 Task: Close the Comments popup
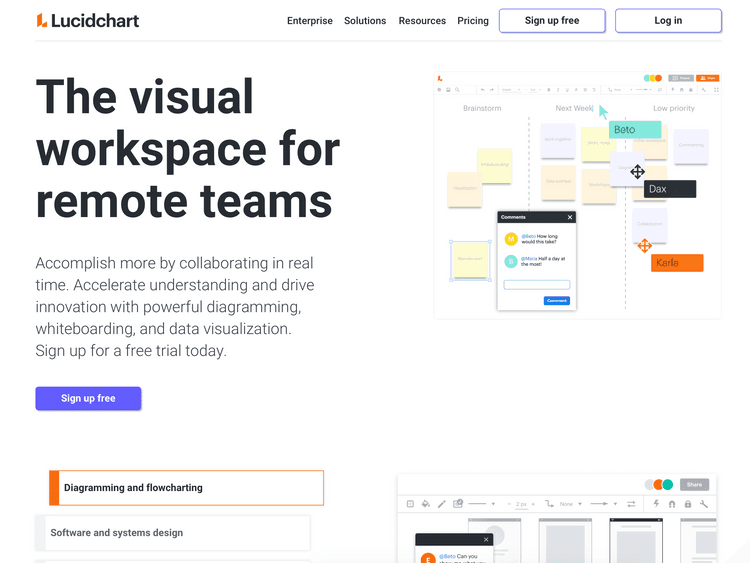pos(570,217)
